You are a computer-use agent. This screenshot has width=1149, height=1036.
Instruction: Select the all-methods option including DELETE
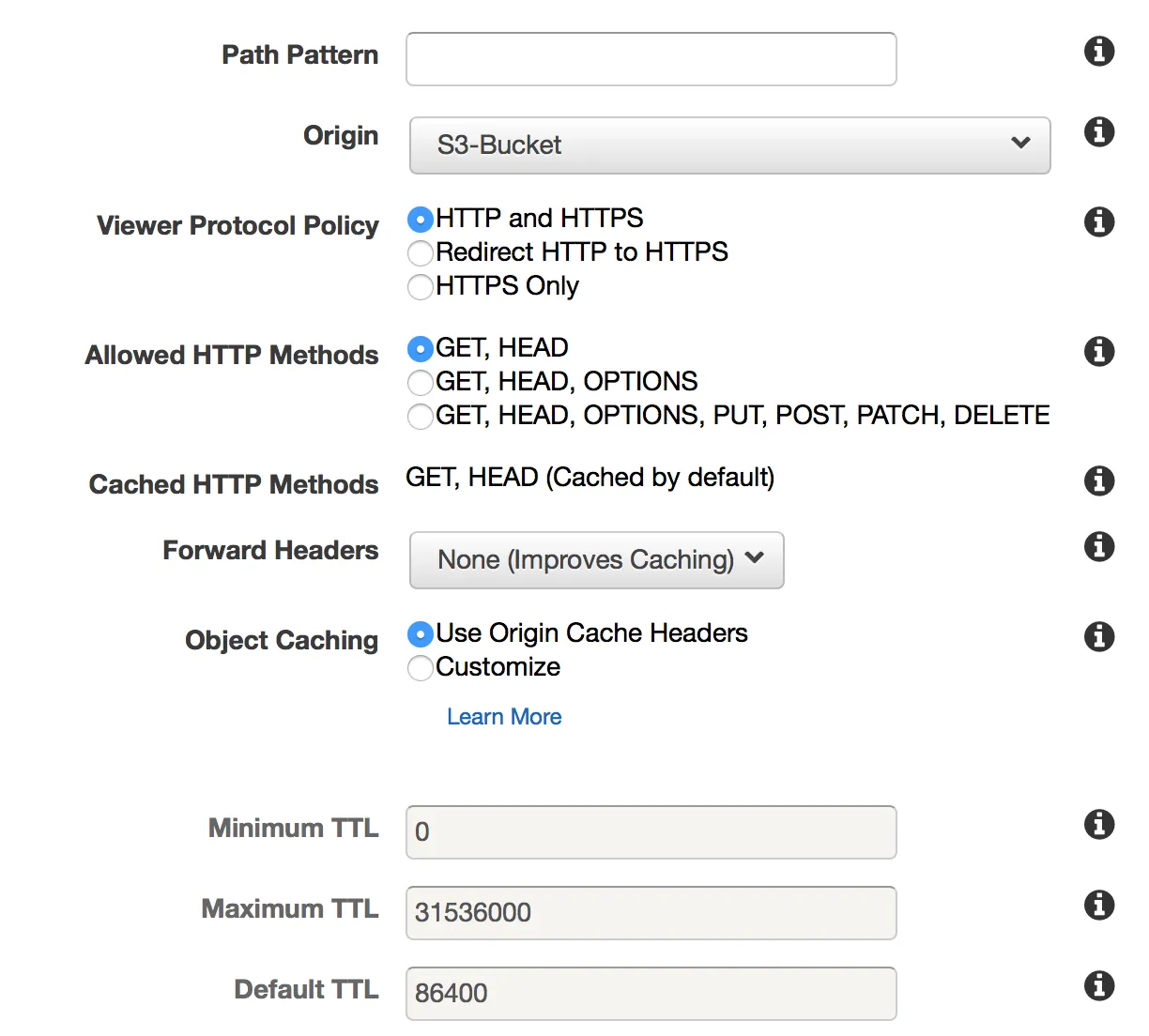pos(421,416)
